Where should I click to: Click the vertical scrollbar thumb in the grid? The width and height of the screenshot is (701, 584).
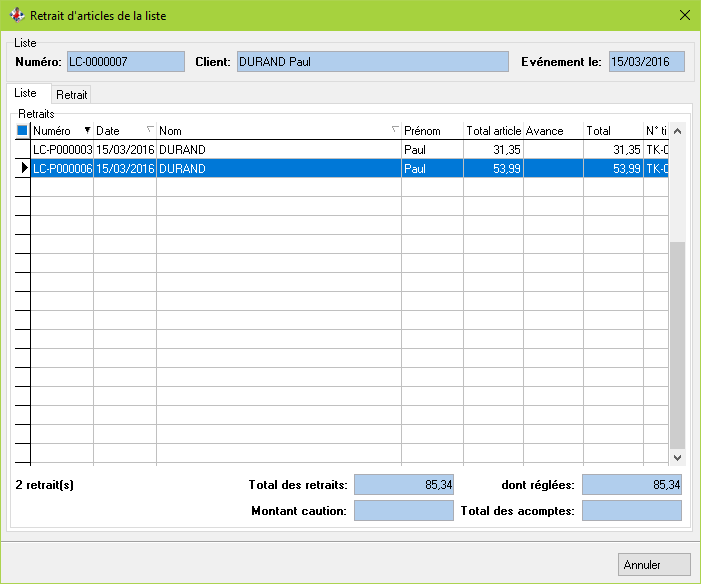click(677, 343)
